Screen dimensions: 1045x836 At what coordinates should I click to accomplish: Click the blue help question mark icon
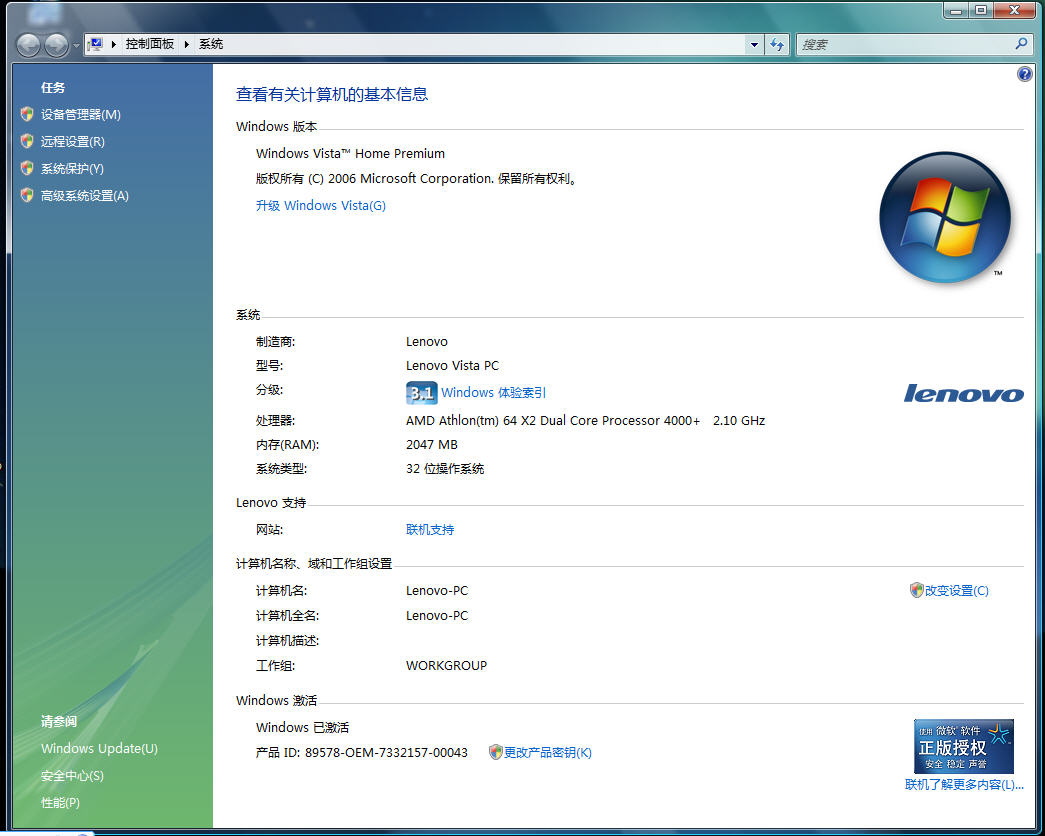point(1024,74)
